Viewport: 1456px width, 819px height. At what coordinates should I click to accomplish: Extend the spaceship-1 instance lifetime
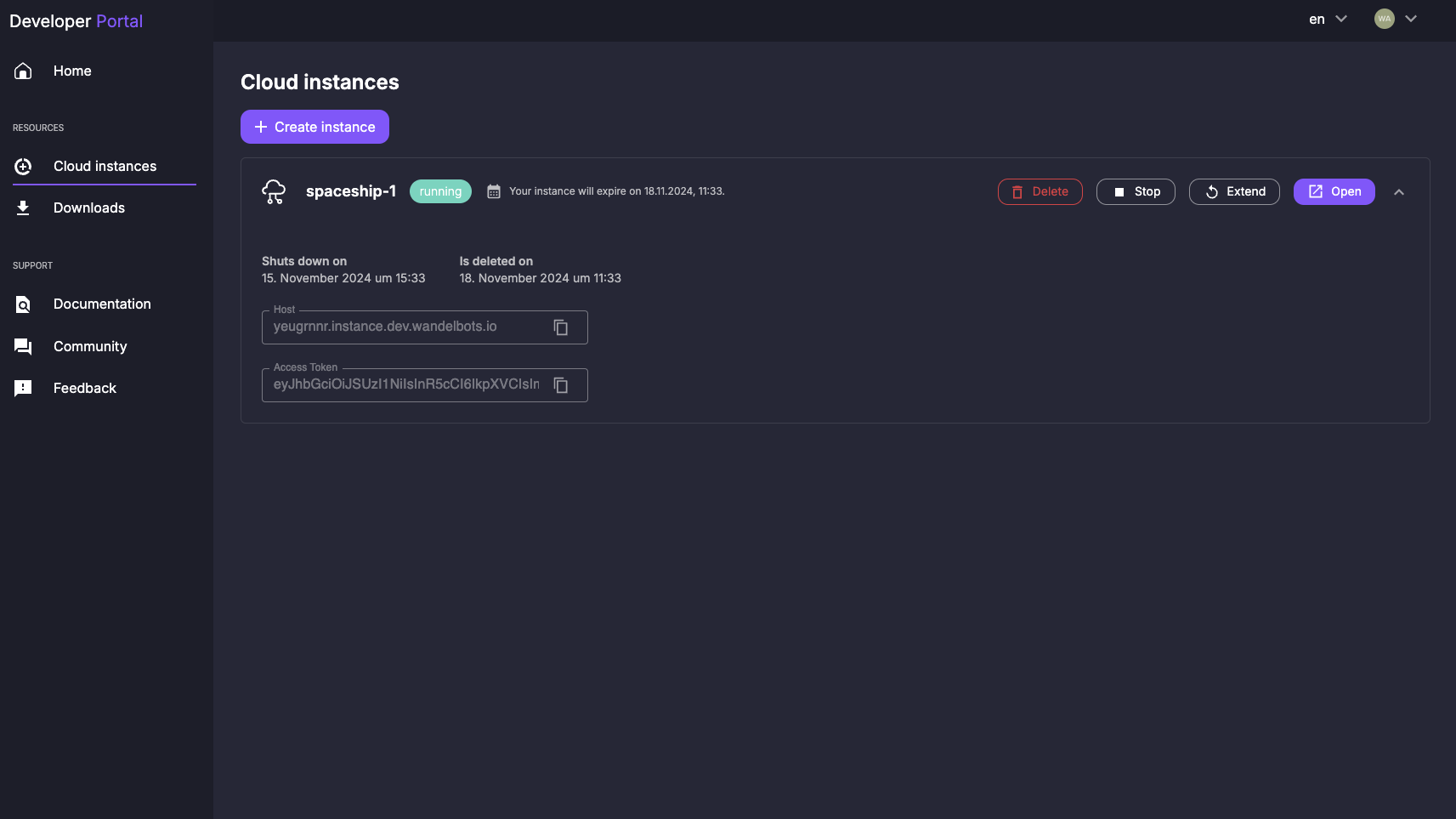[x=1234, y=191]
